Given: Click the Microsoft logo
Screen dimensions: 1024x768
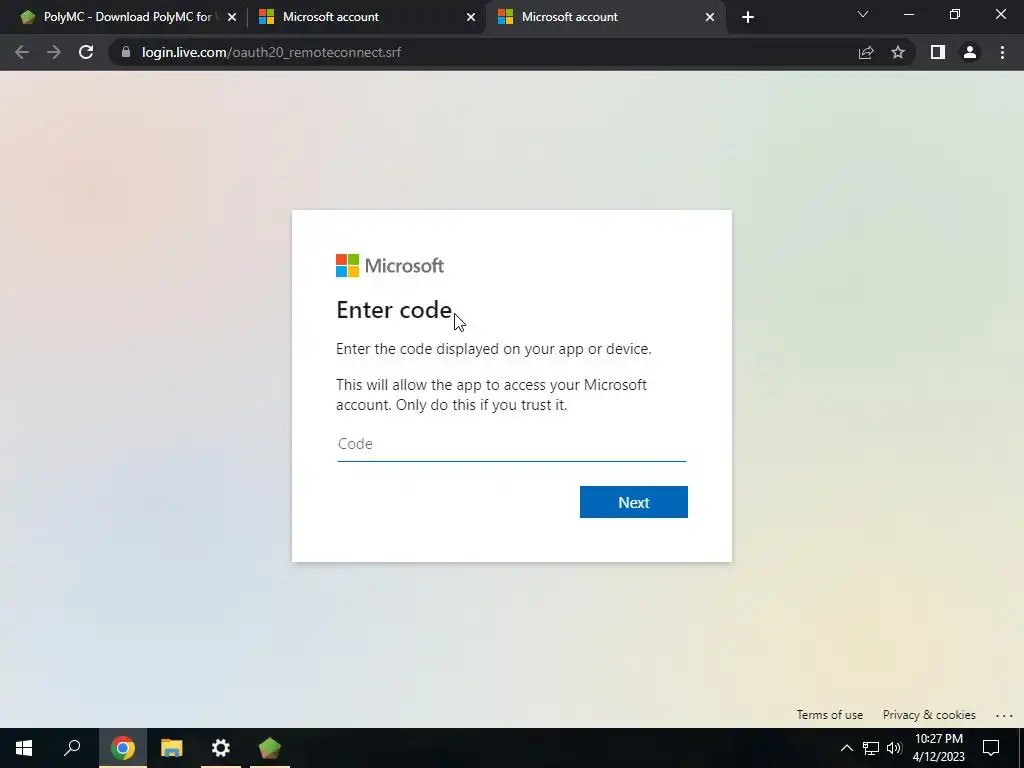Looking at the screenshot, I should 390,266.
